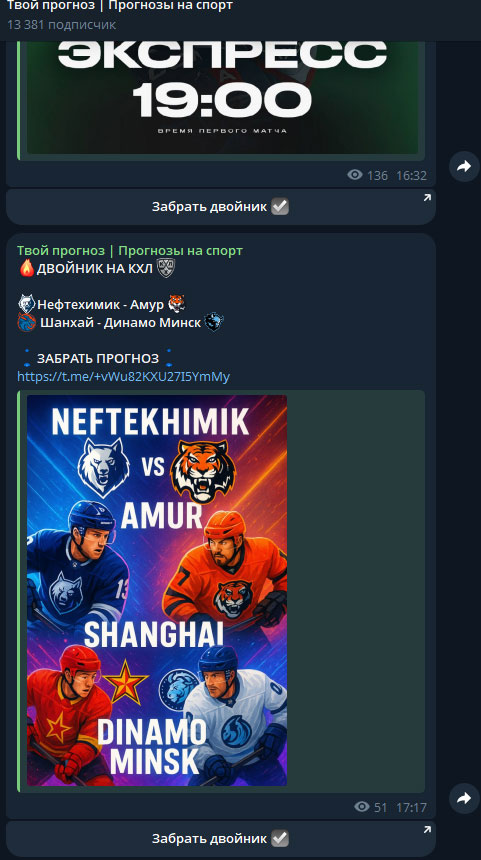Screen dimensions: 481x860
Task: Click the 17:17 timestamp of the post
Action: 411,807
